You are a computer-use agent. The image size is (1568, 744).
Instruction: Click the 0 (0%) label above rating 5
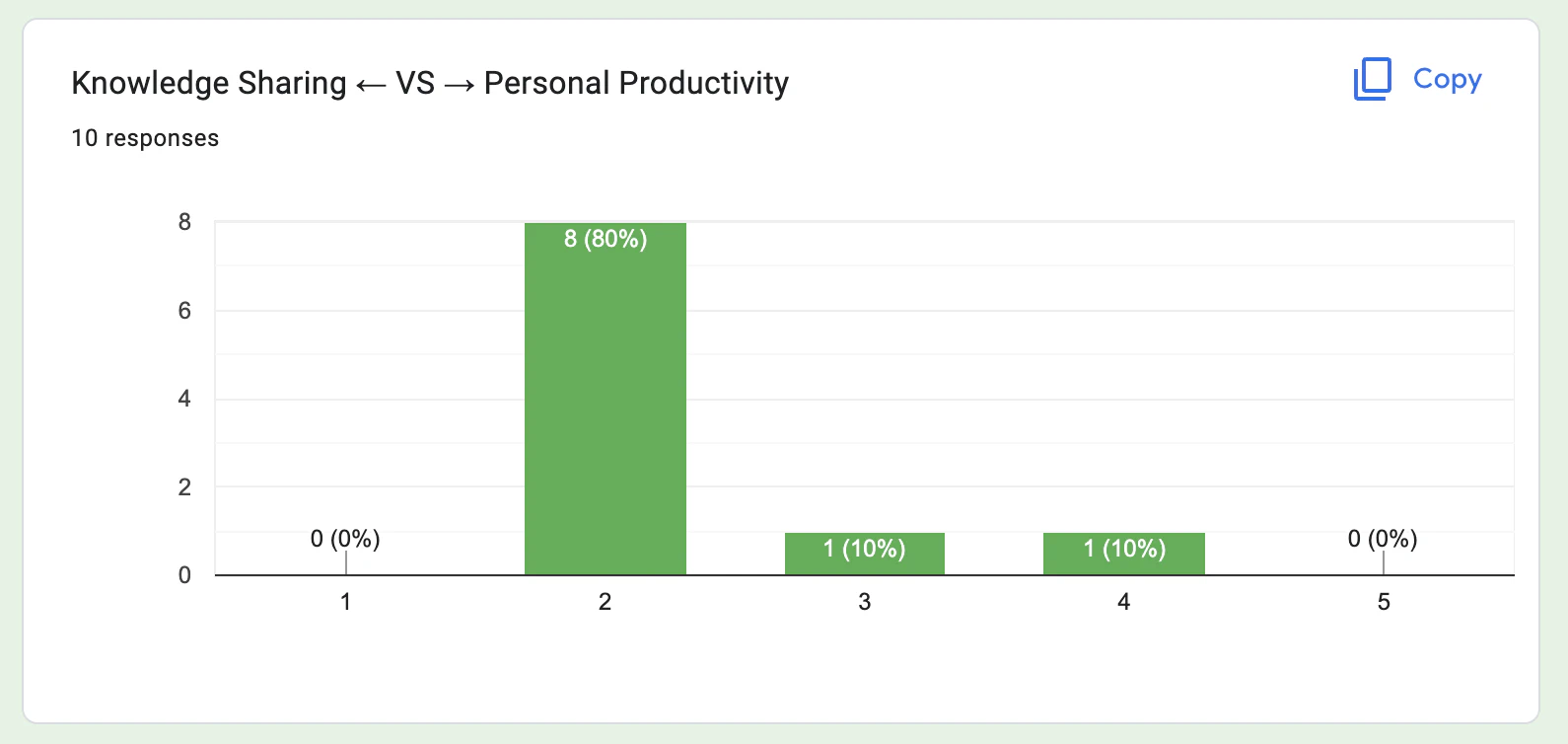pyautogui.click(x=1383, y=539)
